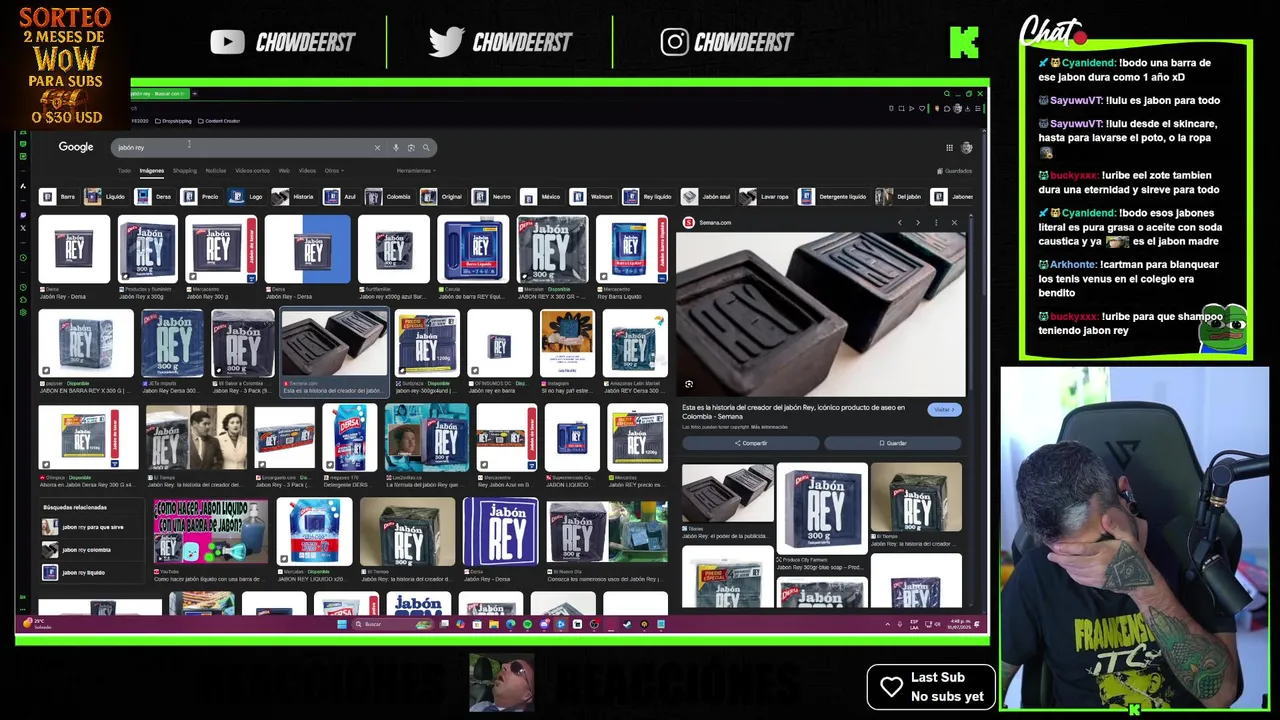
Task: Open Steam from the Windows taskbar
Action: coord(627,624)
